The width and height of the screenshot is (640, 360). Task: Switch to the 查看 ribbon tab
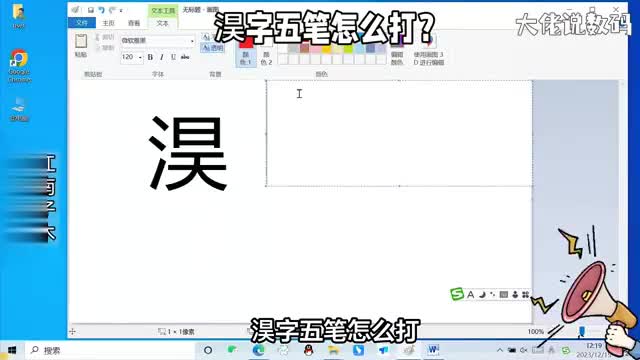[134, 23]
